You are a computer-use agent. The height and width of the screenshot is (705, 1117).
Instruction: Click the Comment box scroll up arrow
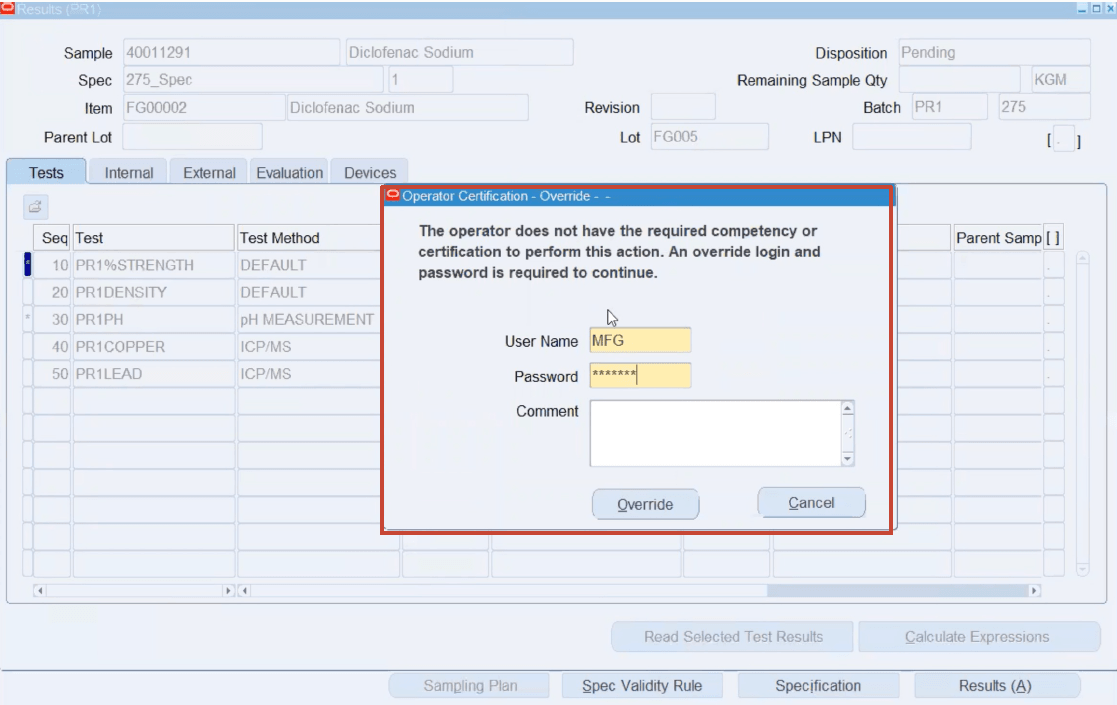(x=848, y=408)
